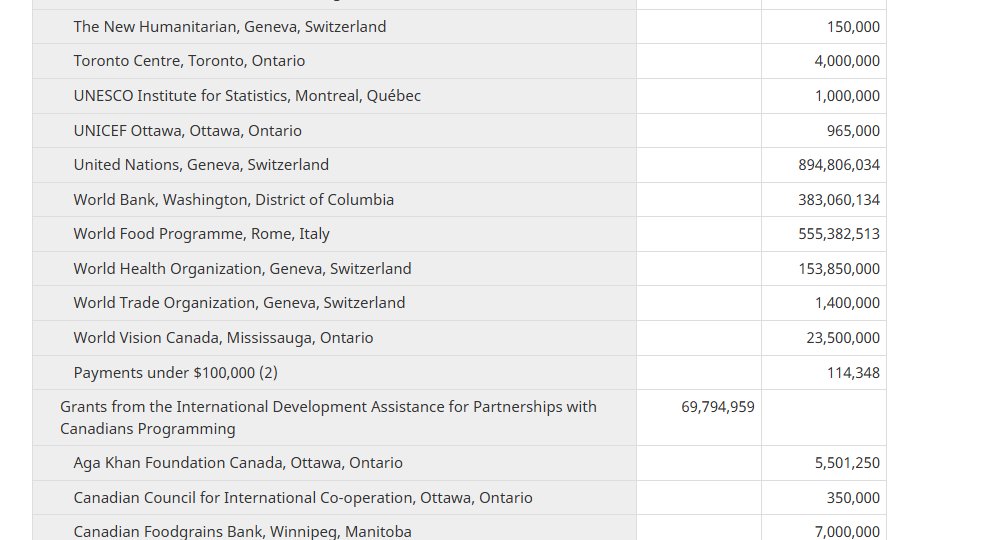The image size is (995, 540).
Task: Select UNICEF Ottawa, Ottawa, Ontario entry
Action: pos(187,131)
